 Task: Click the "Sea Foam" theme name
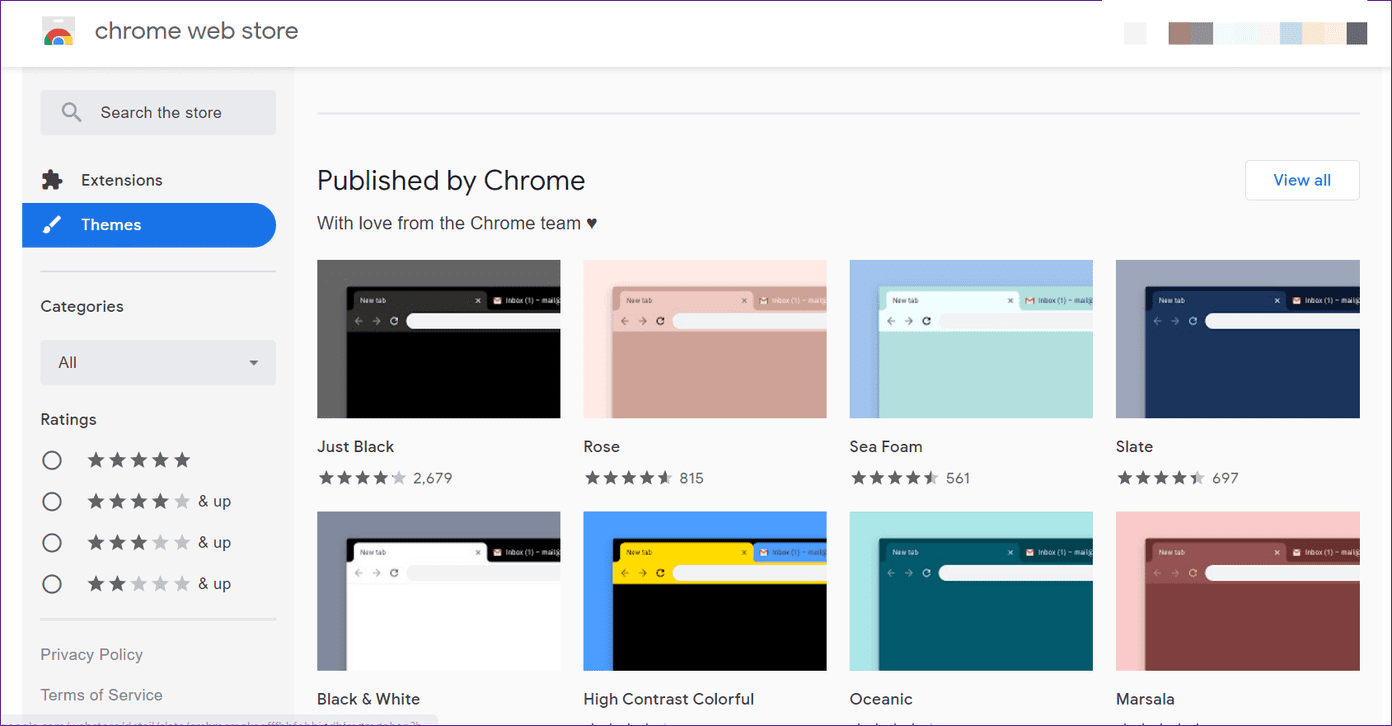[886, 447]
